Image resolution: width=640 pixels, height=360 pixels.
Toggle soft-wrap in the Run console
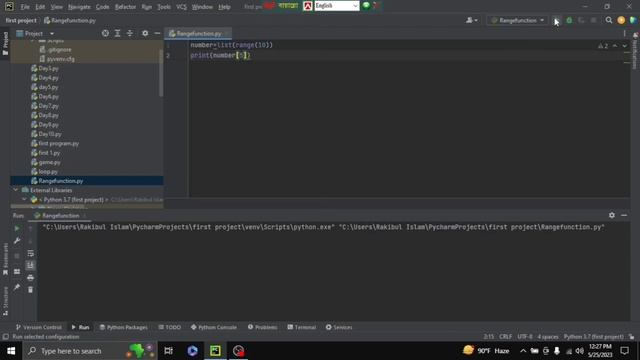coord(30,253)
